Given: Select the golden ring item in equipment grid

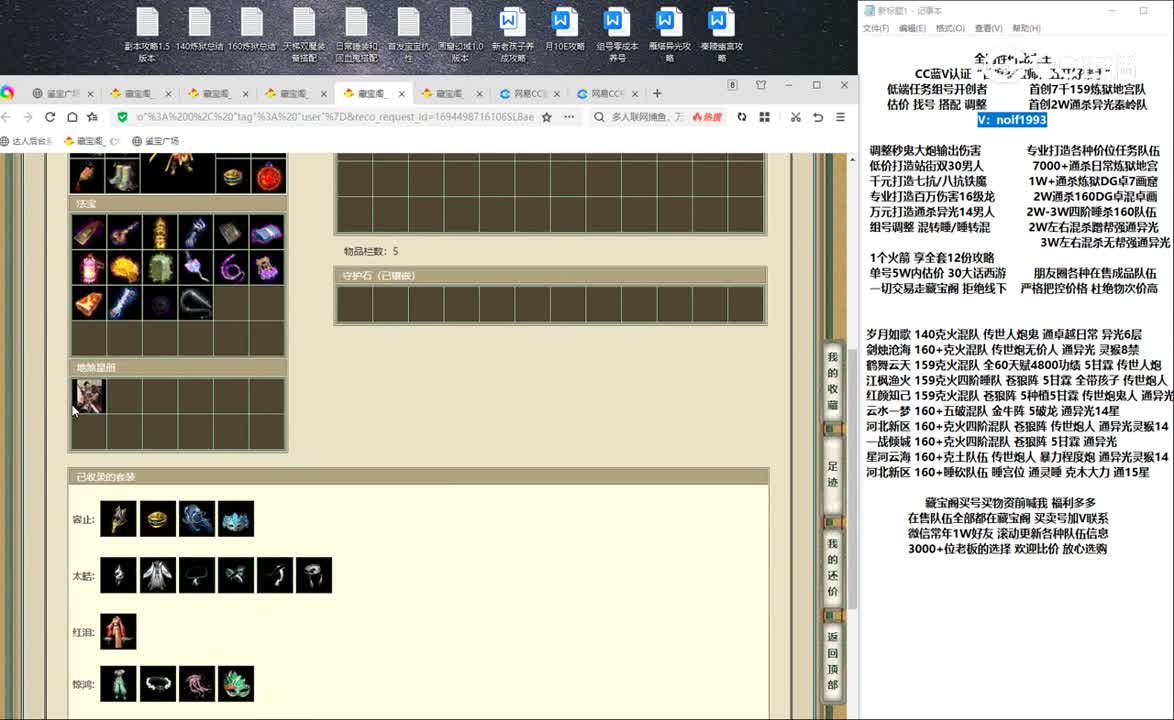Looking at the screenshot, I should click(233, 177).
